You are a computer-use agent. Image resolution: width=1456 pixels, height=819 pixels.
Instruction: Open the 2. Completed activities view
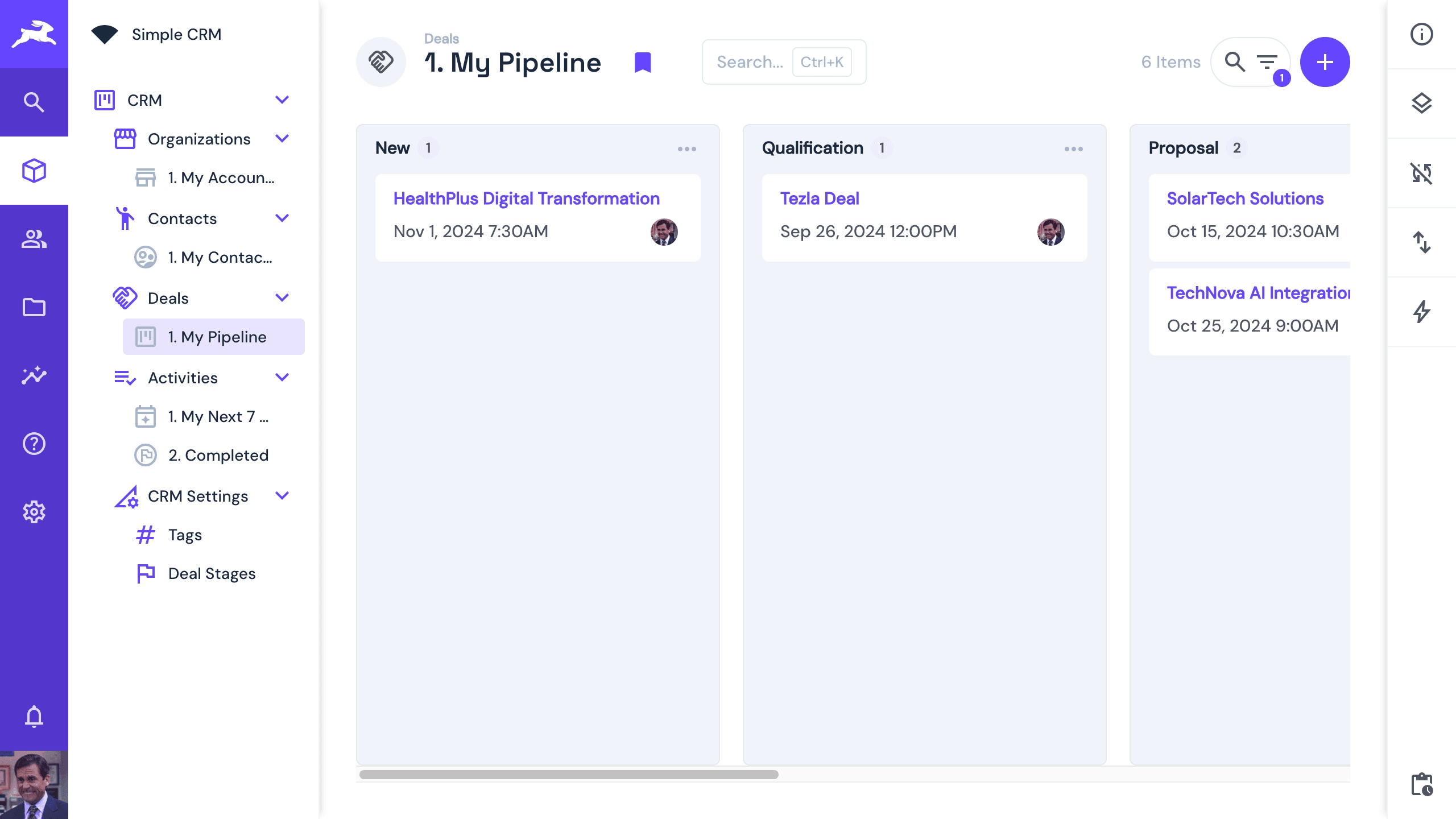tap(218, 455)
